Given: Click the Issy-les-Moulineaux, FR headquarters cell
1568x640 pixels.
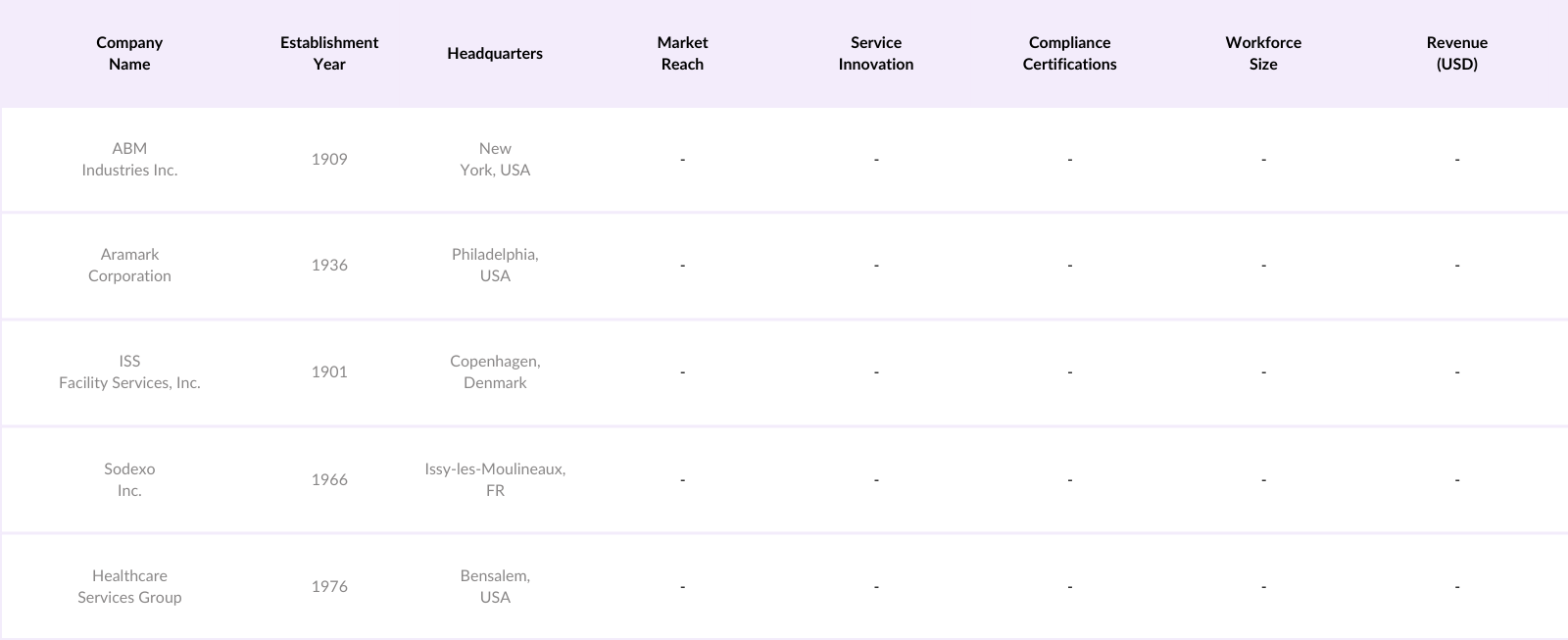Looking at the screenshot, I should click(495, 479).
